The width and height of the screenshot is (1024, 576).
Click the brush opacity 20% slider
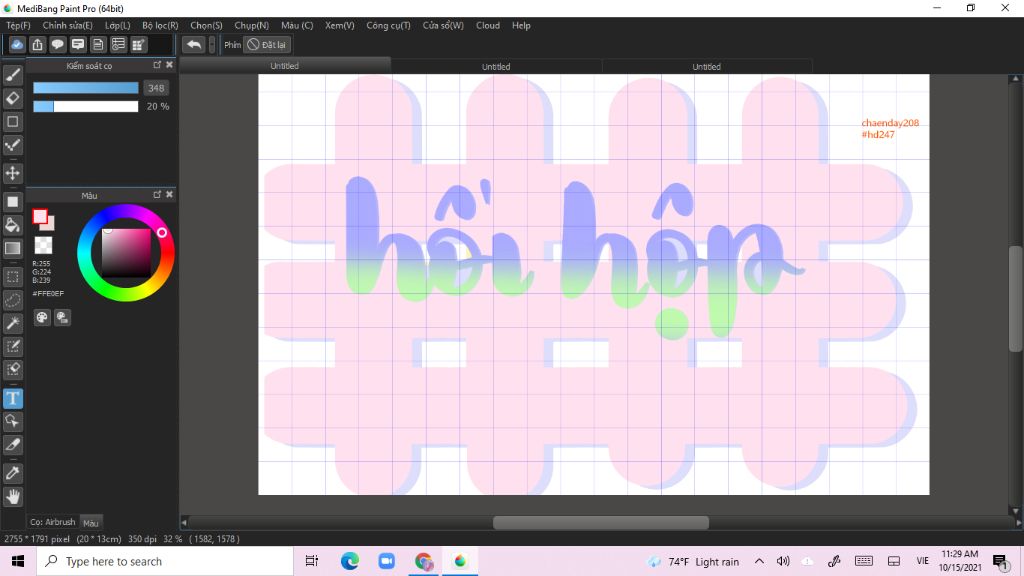(x=86, y=106)
